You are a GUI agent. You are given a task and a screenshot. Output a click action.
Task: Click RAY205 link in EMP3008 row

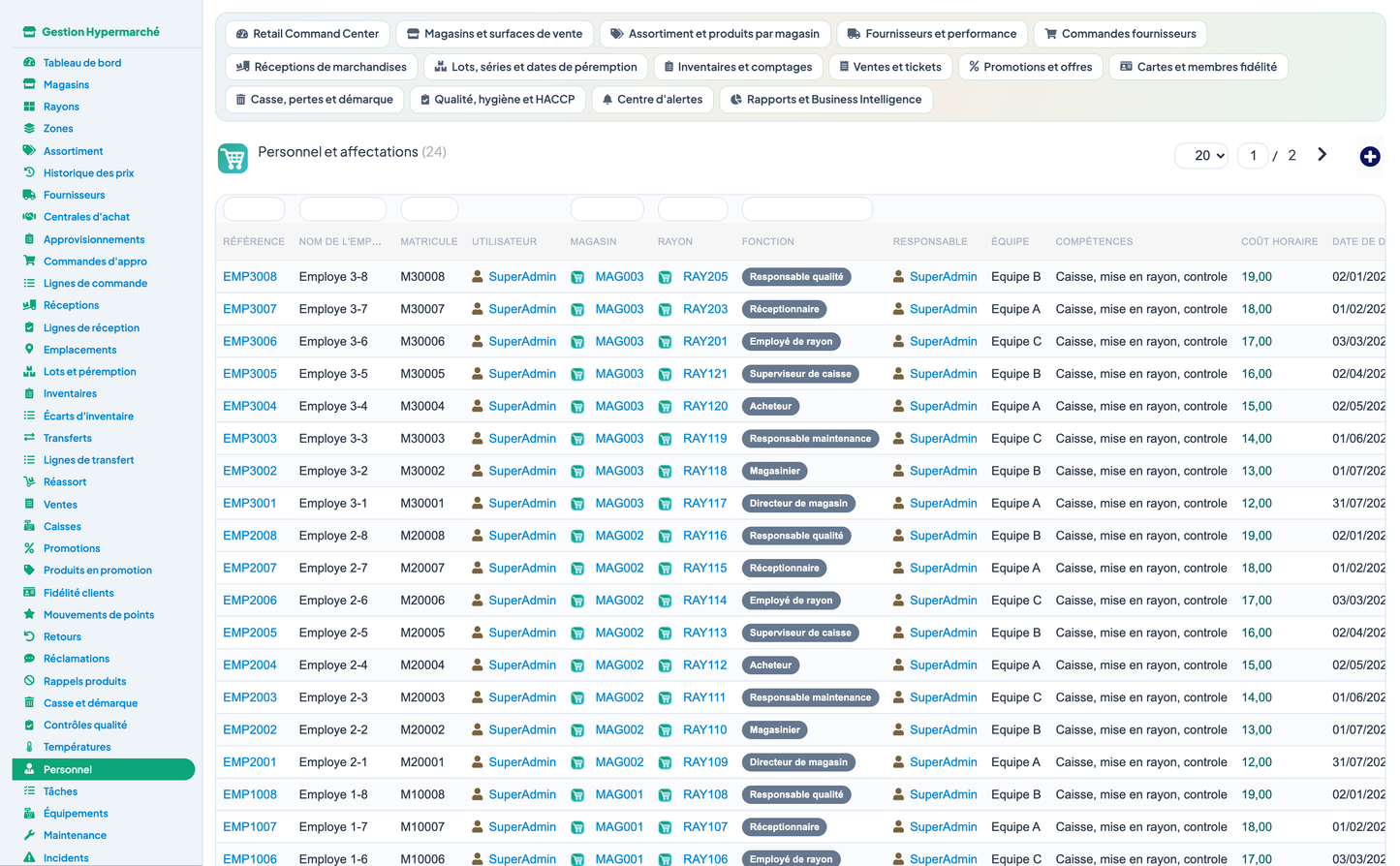[x=705, y=276]
